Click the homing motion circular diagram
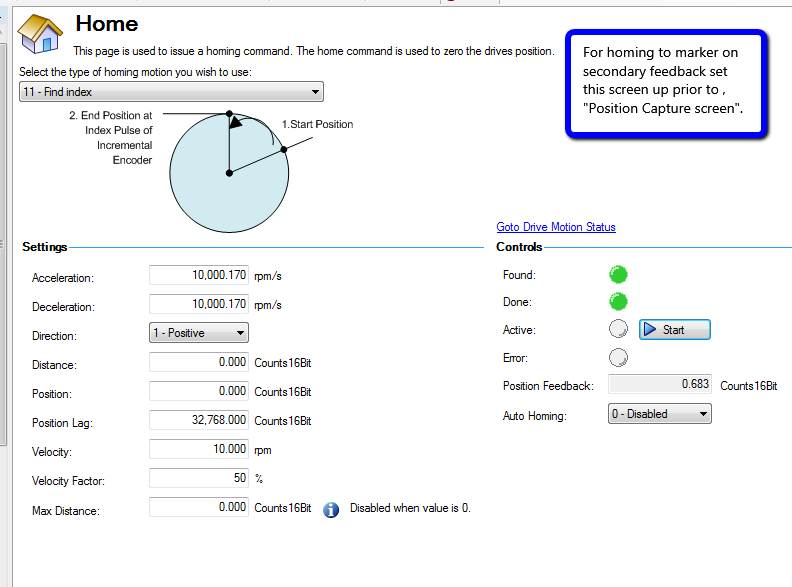The height and width of the screenshot is (587, 792). coord(229,172)
